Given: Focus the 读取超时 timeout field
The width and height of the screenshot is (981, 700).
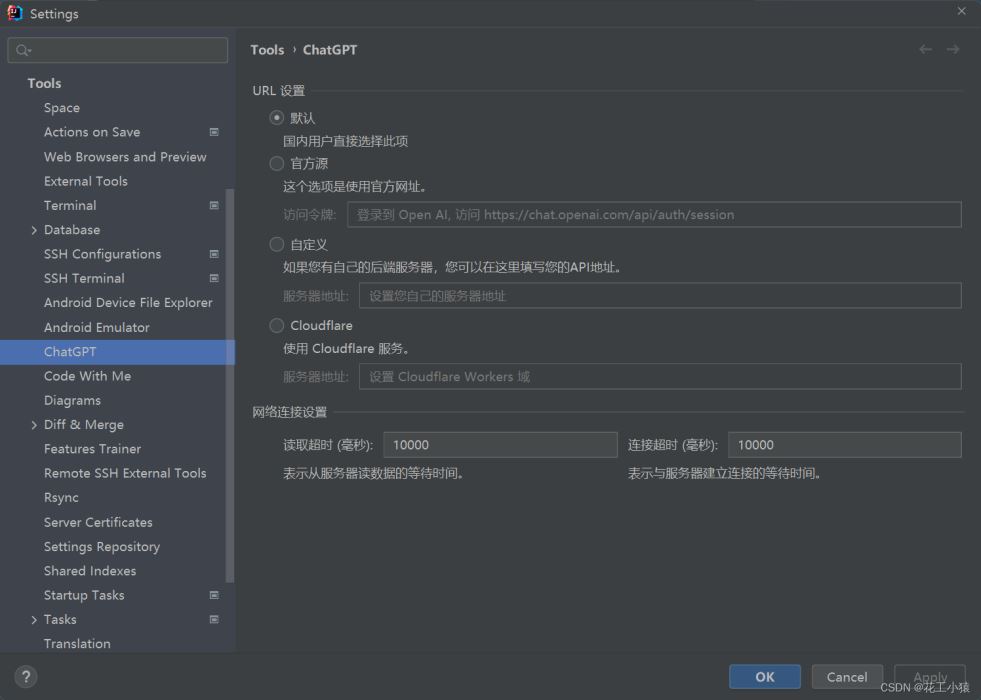Looking at the screenshot, I should [x=501, y=445].
